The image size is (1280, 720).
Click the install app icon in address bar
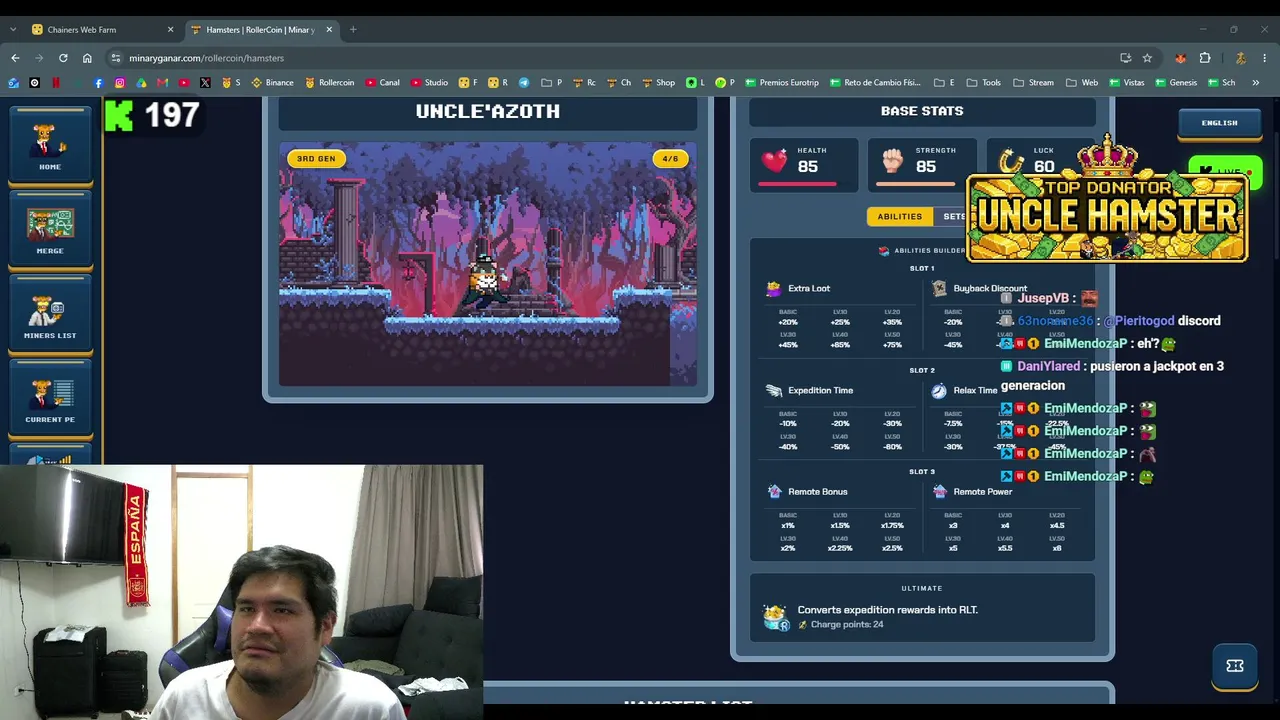[x=1126, y=58]
